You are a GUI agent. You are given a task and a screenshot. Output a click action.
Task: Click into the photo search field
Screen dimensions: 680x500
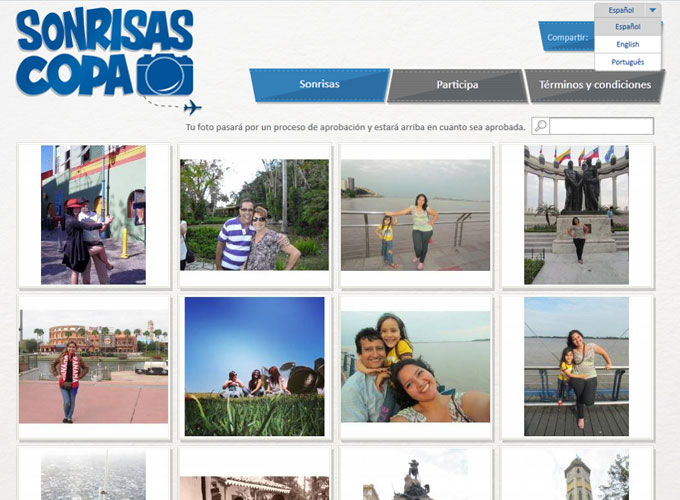(x=601, y=126)
